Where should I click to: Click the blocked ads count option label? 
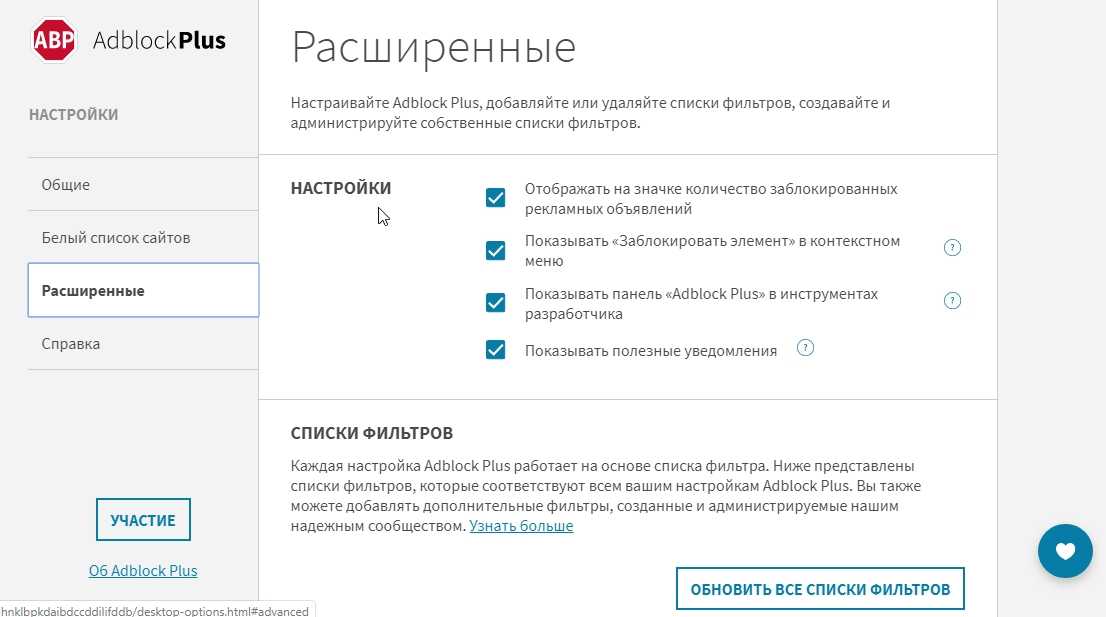(711, 199)
